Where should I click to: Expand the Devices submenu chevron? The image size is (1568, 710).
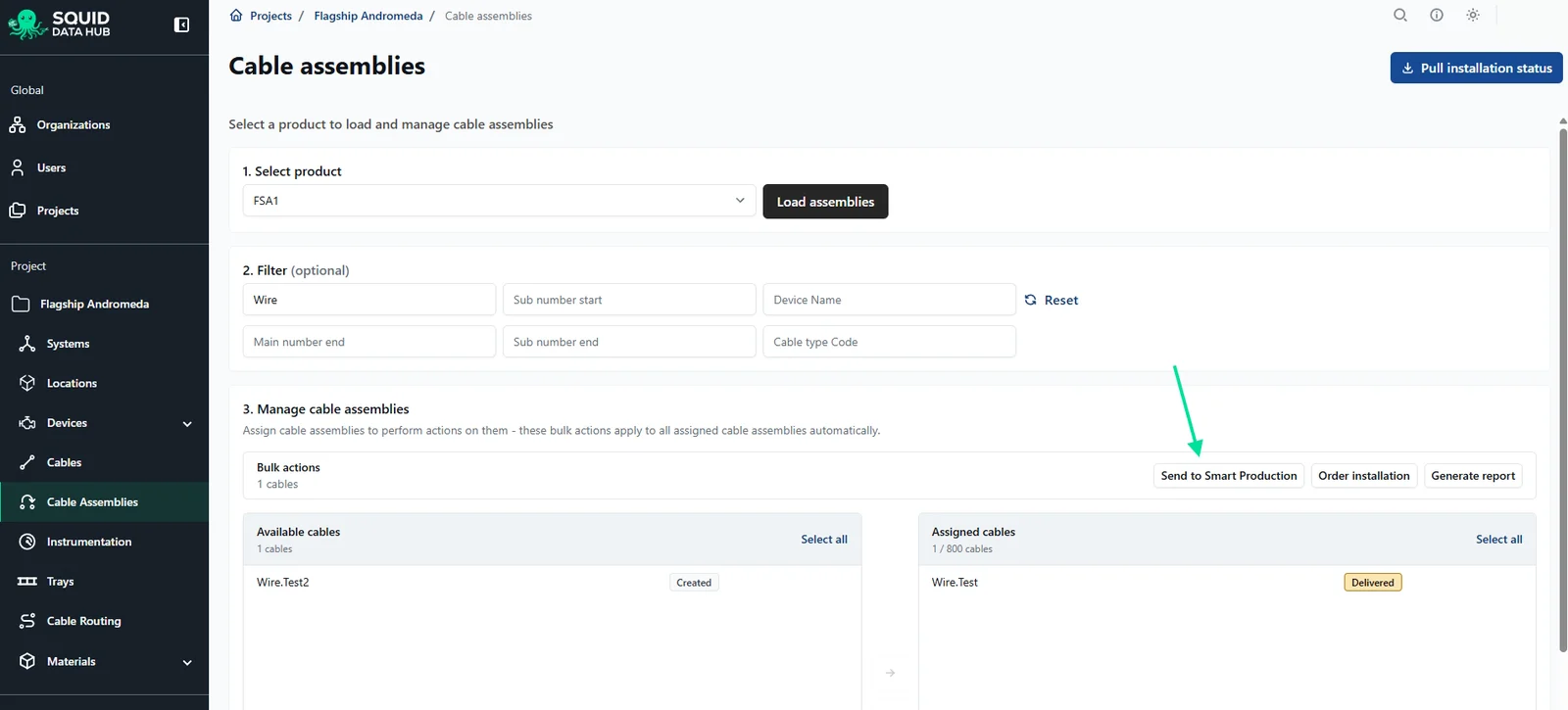[187, 424]
